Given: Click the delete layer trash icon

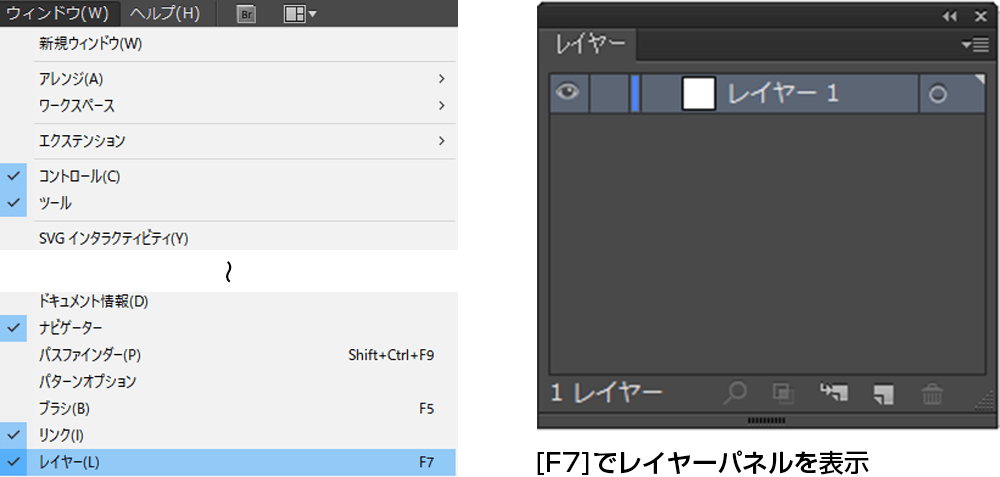Looking at the screenshot, I should pos(932,393).
